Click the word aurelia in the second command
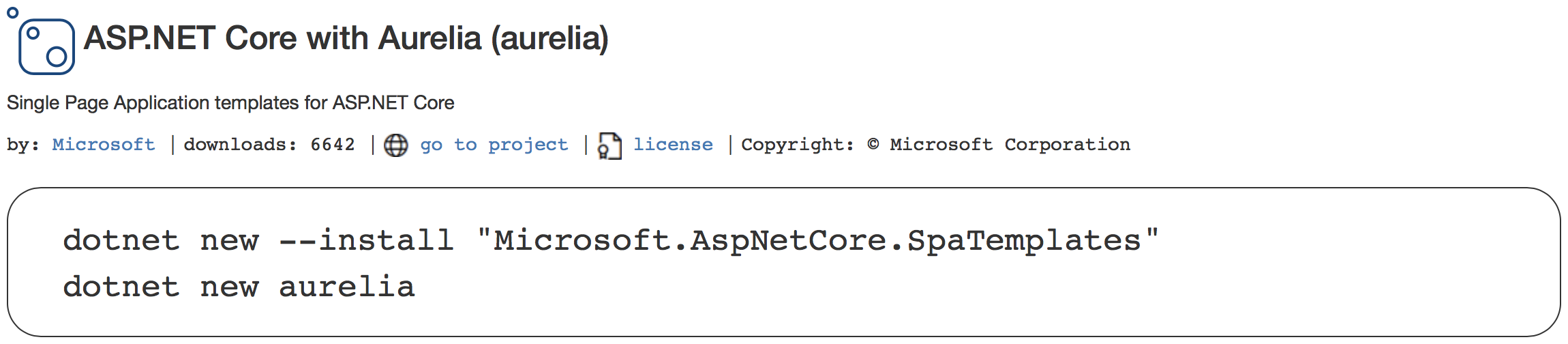 (x=347, y=287)
